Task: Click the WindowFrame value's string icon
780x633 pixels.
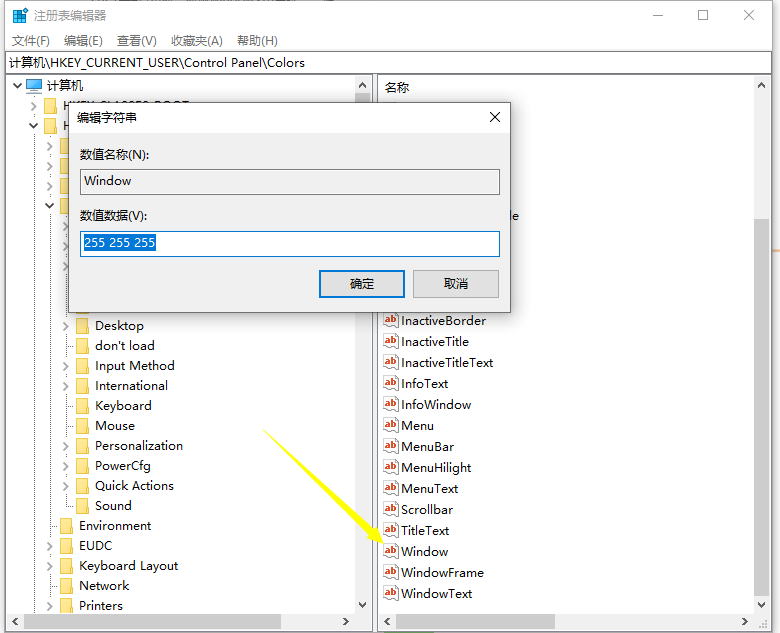Action: [x=391, y=572]
